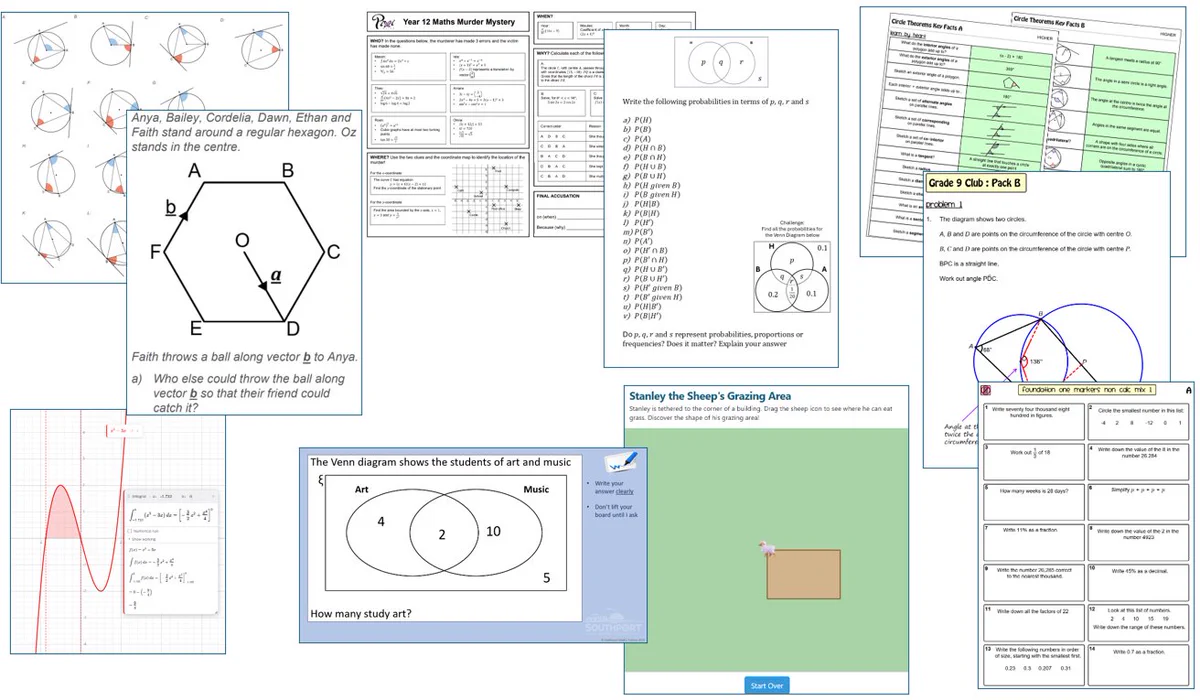The width and height of the screenshot is (1200, 700).
Task: Click the number 2 in the Venn intersection
Action: pos(441,534)
